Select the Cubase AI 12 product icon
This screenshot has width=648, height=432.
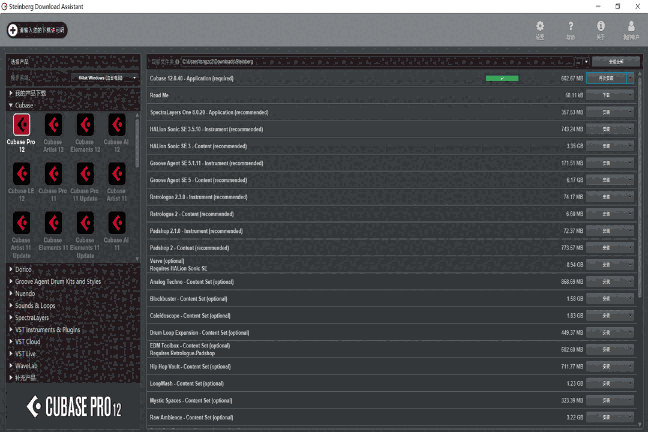pos(117,124)
